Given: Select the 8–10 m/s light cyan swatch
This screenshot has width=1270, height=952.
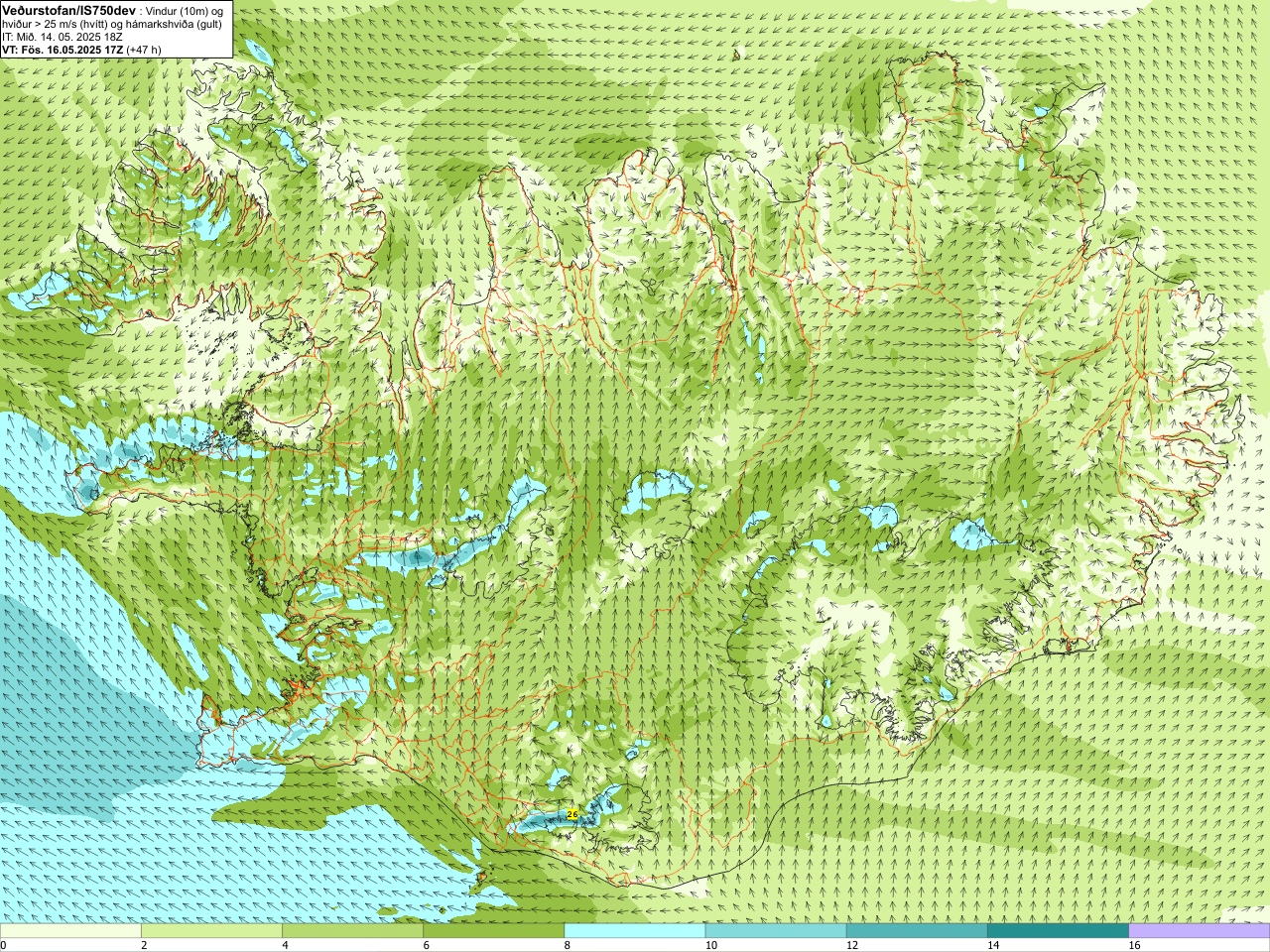Looking at the screenshot, I should click(x=635, y=931).
